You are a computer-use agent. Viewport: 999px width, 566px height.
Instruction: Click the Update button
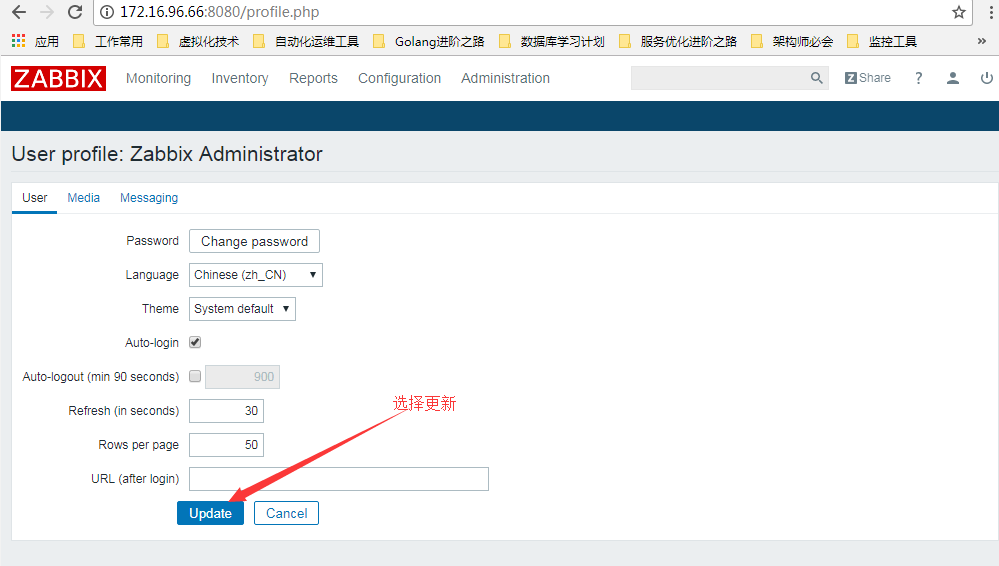pyautogui.click(x=210, y=513)
